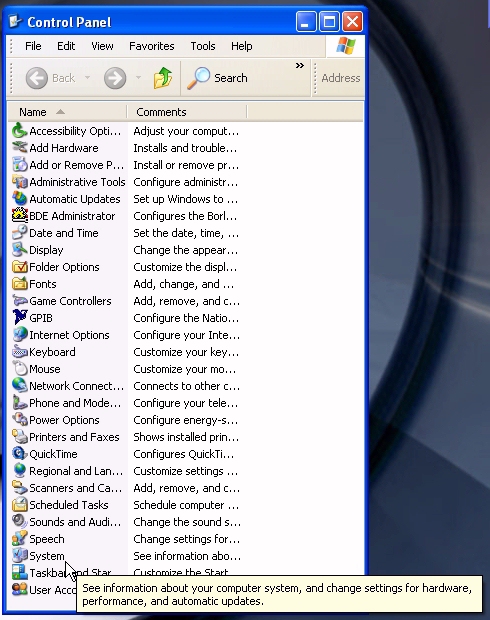490x620 pixels.
Task: Expand the Forward history dropdown arrow
Action: 138,78
